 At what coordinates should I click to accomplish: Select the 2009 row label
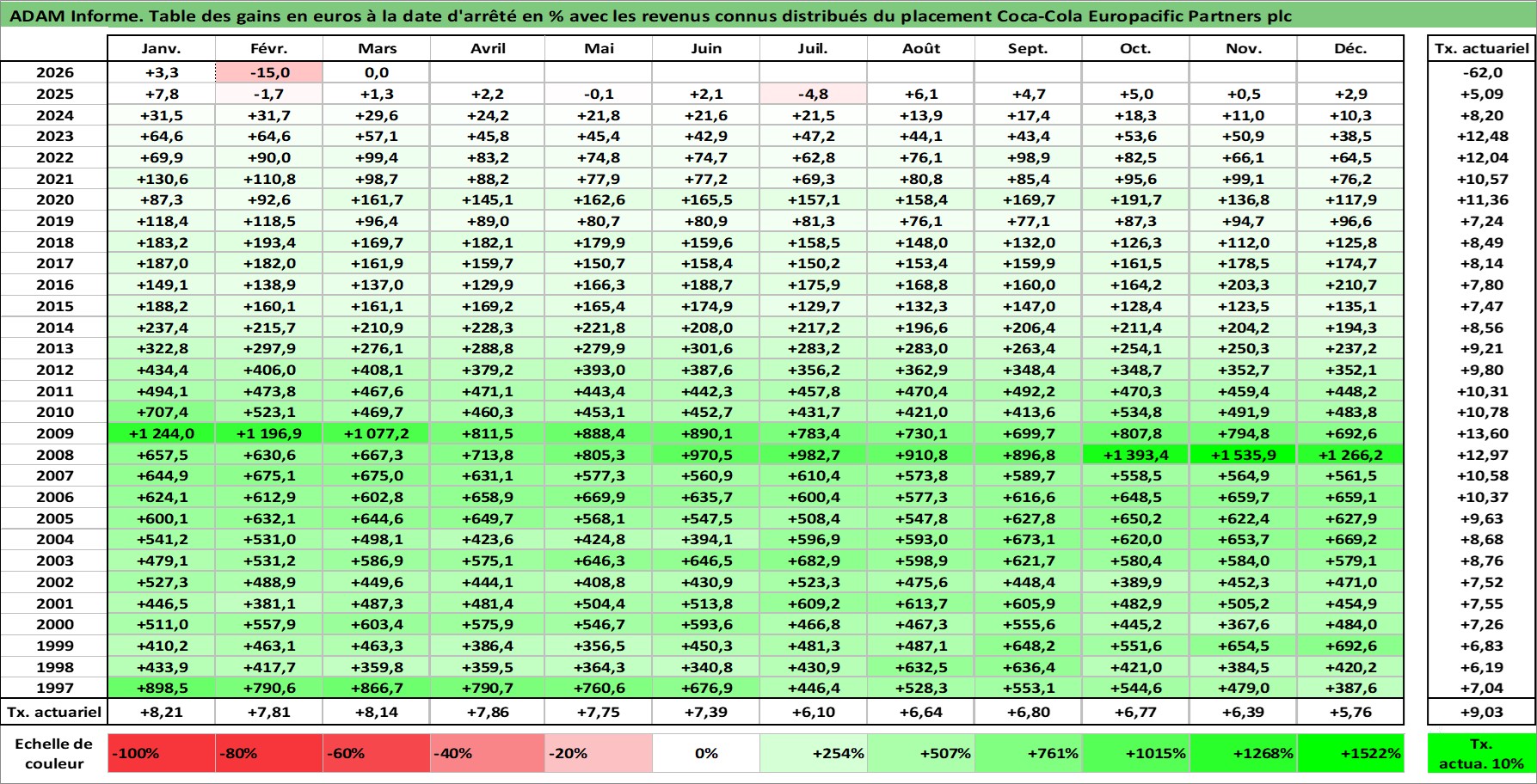(x=54, y=433)
